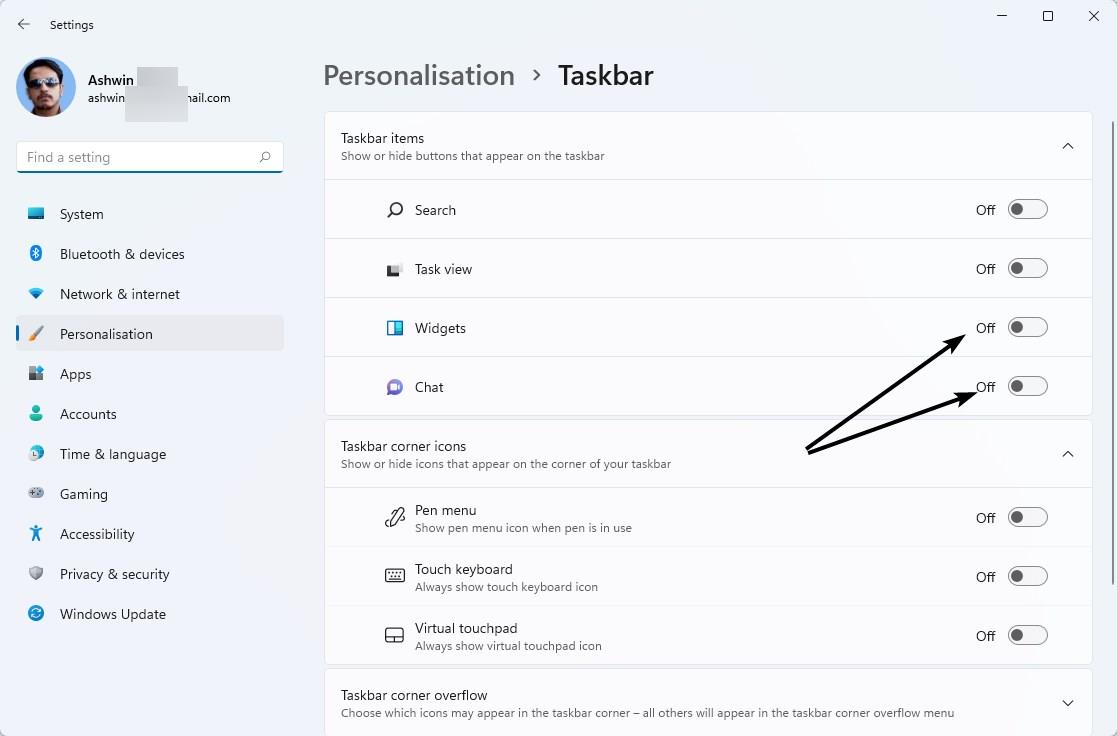Click the Virtual touchpad icon

pyautogui.click(x=395, y=635)
